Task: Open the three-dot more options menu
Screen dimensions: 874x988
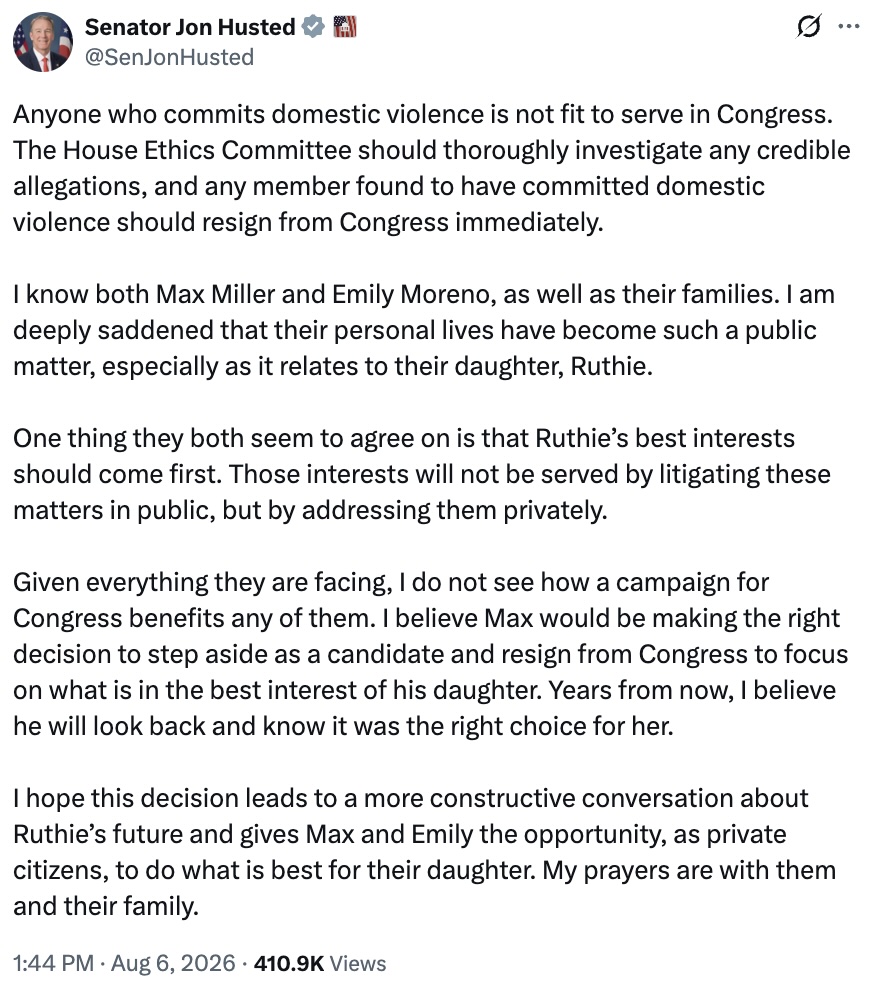Action: [849, 26]
